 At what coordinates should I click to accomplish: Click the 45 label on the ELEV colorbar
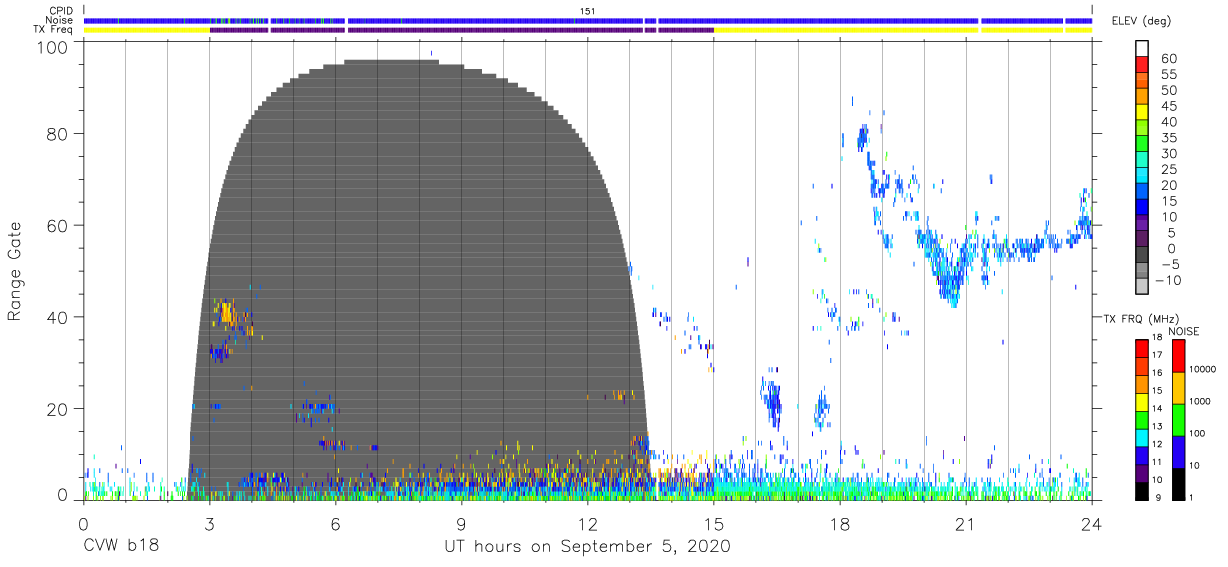coord(1168,107)
